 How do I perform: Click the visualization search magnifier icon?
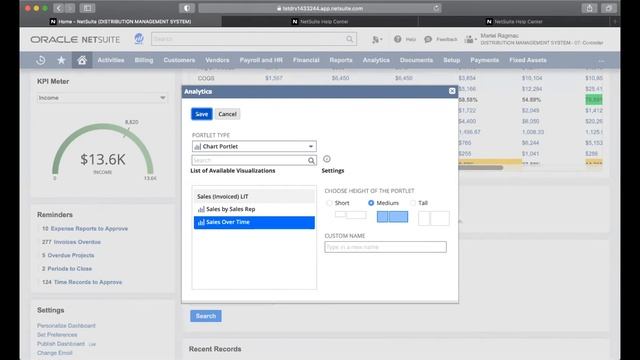point(311,160)
